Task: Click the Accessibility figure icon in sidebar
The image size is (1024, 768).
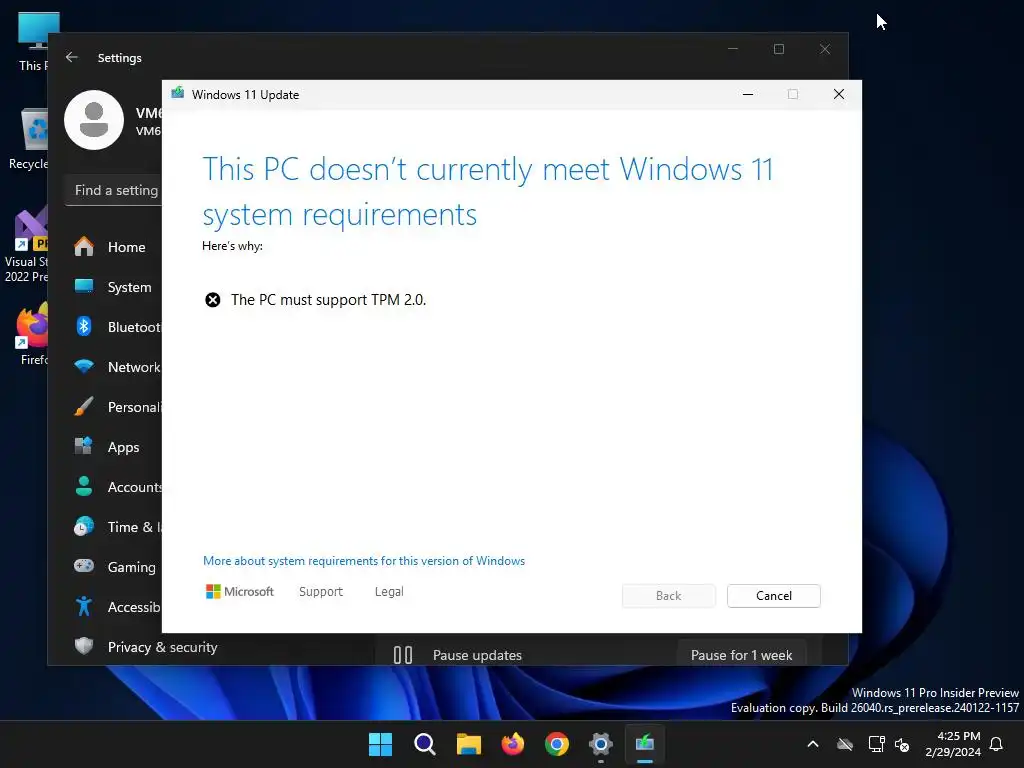Action: pyautogui.click(x=84, y=606)
